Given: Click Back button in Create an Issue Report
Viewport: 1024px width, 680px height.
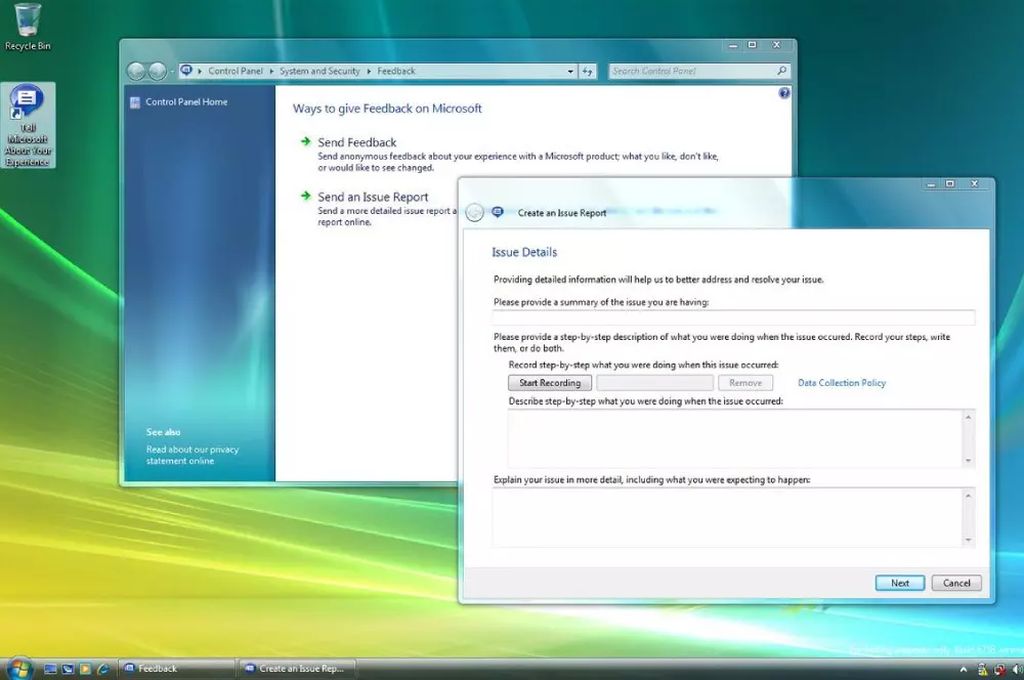Looking at the screenshot, I should click(x=475, y=212).
